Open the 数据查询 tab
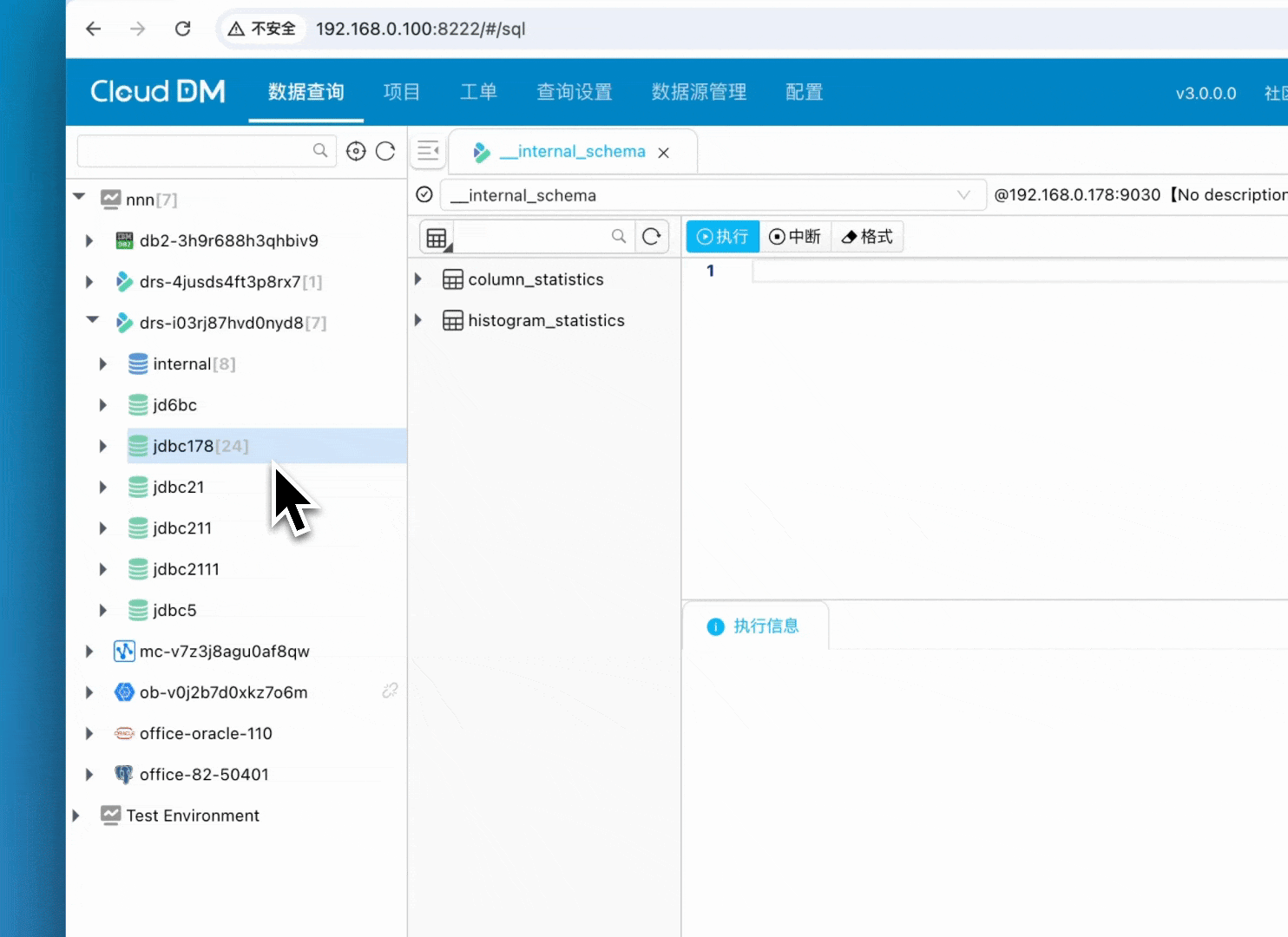This screenshot has width=1288, height=937. 306,92
